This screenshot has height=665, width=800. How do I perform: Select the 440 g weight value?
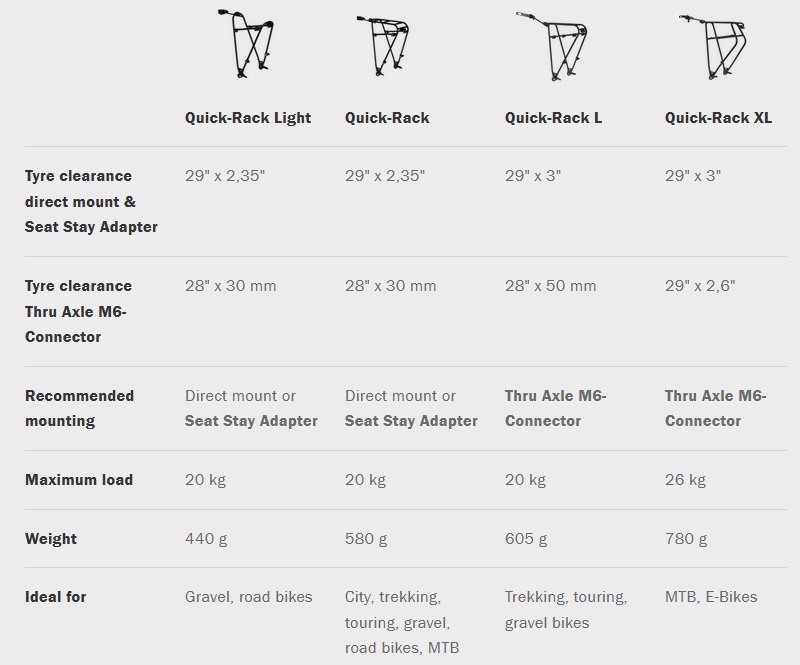point(206,539)
